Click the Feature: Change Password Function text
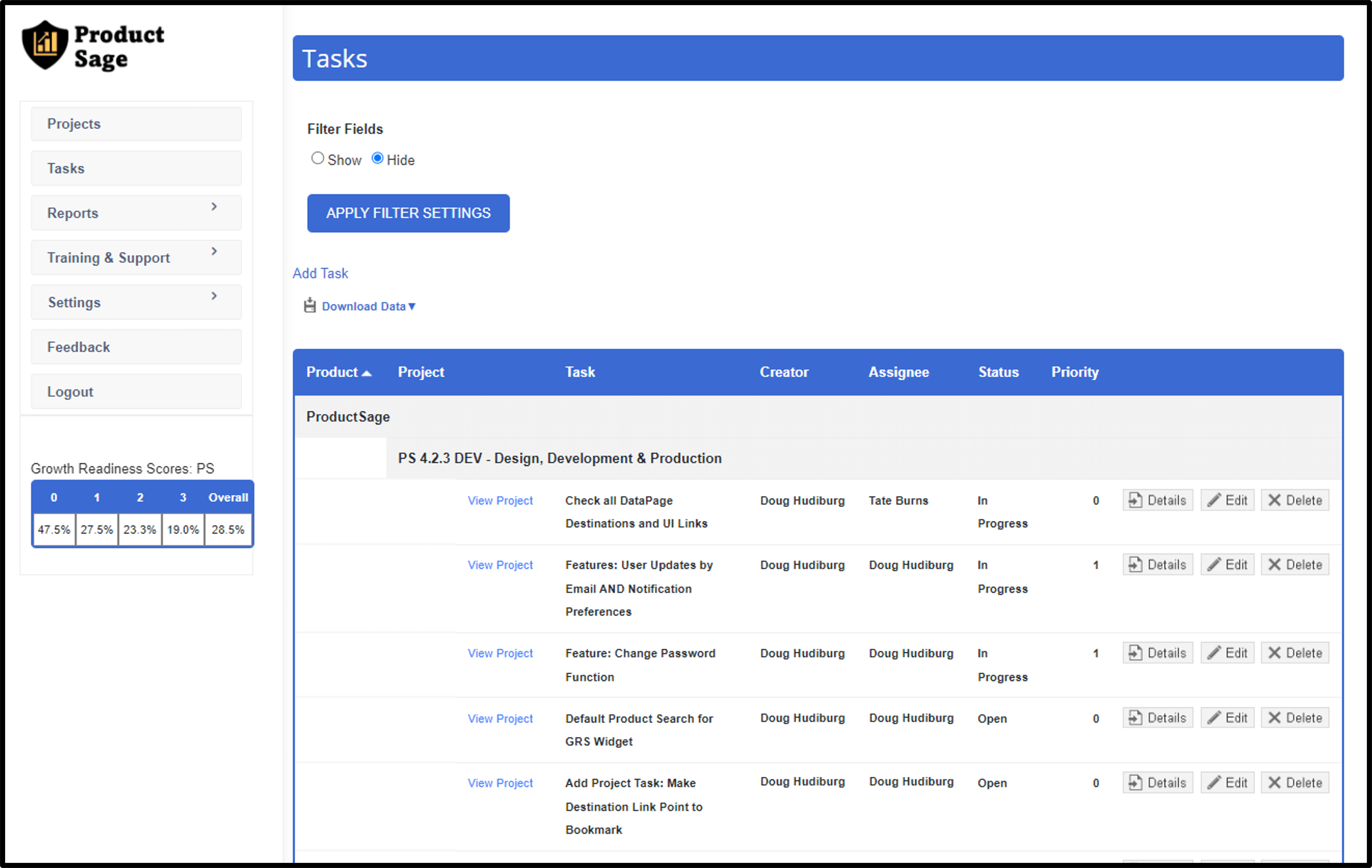Screen dimensions: 1372x868 pyautogui.click(x=640, y=665)
